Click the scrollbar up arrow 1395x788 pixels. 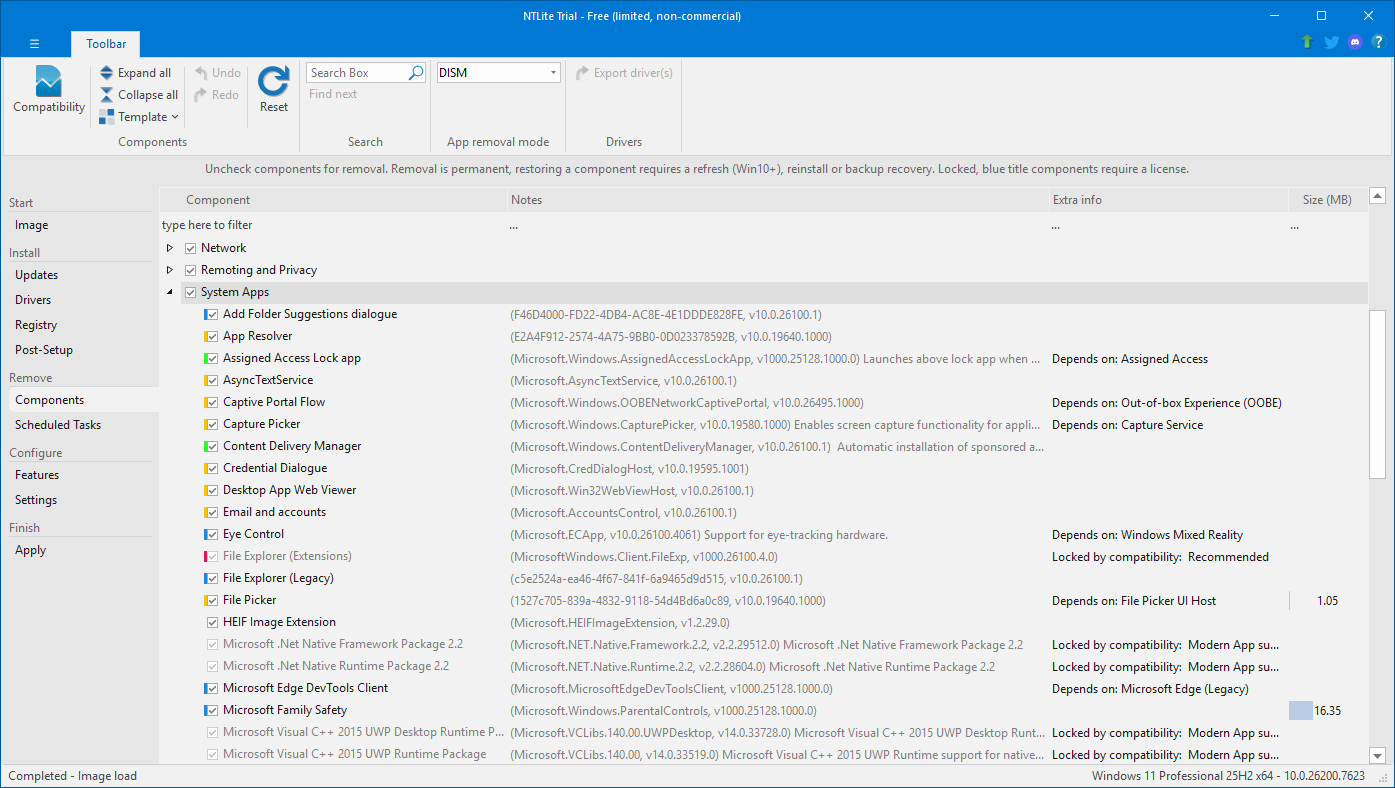tap(1377, 196)
